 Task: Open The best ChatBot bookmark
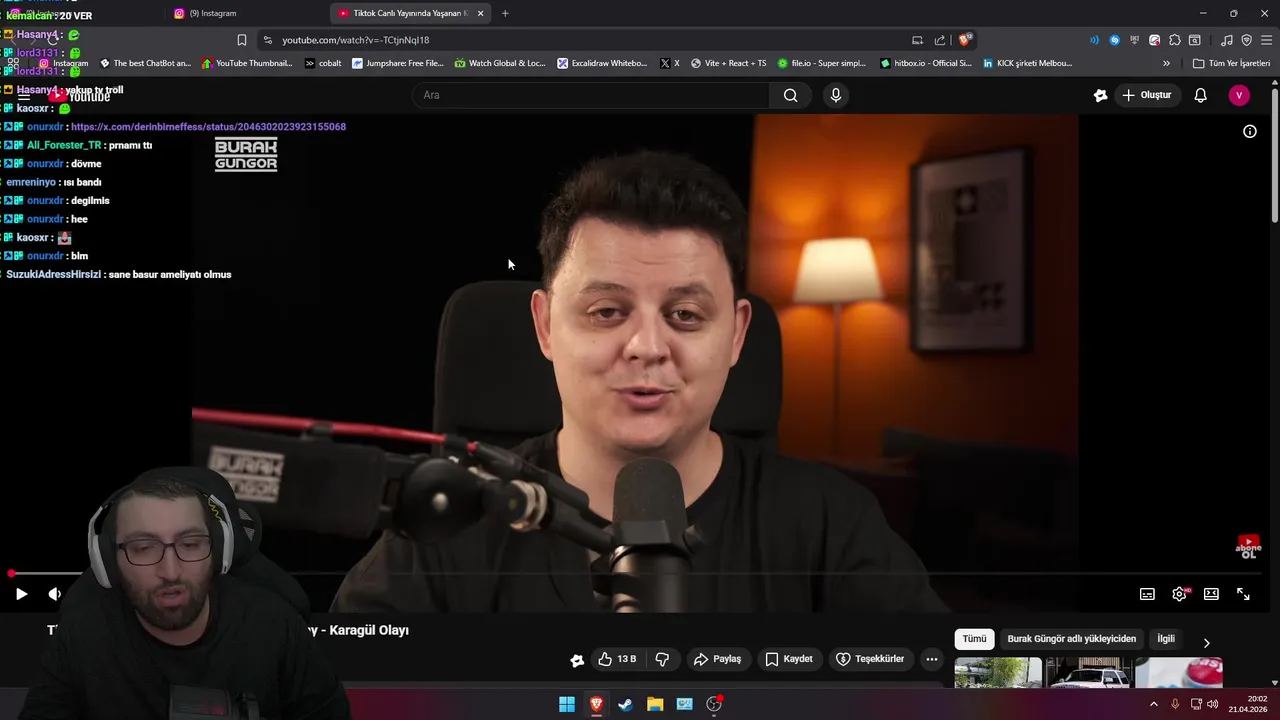tap(146, 63)
